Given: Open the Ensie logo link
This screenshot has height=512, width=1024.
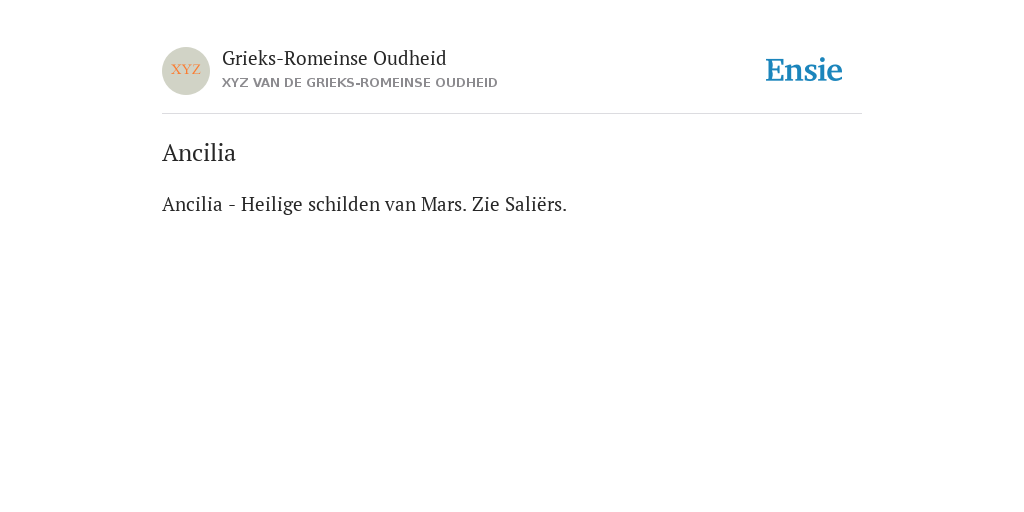Looking at the screenshot, I should pyautogui.click(x=804, y=70).
